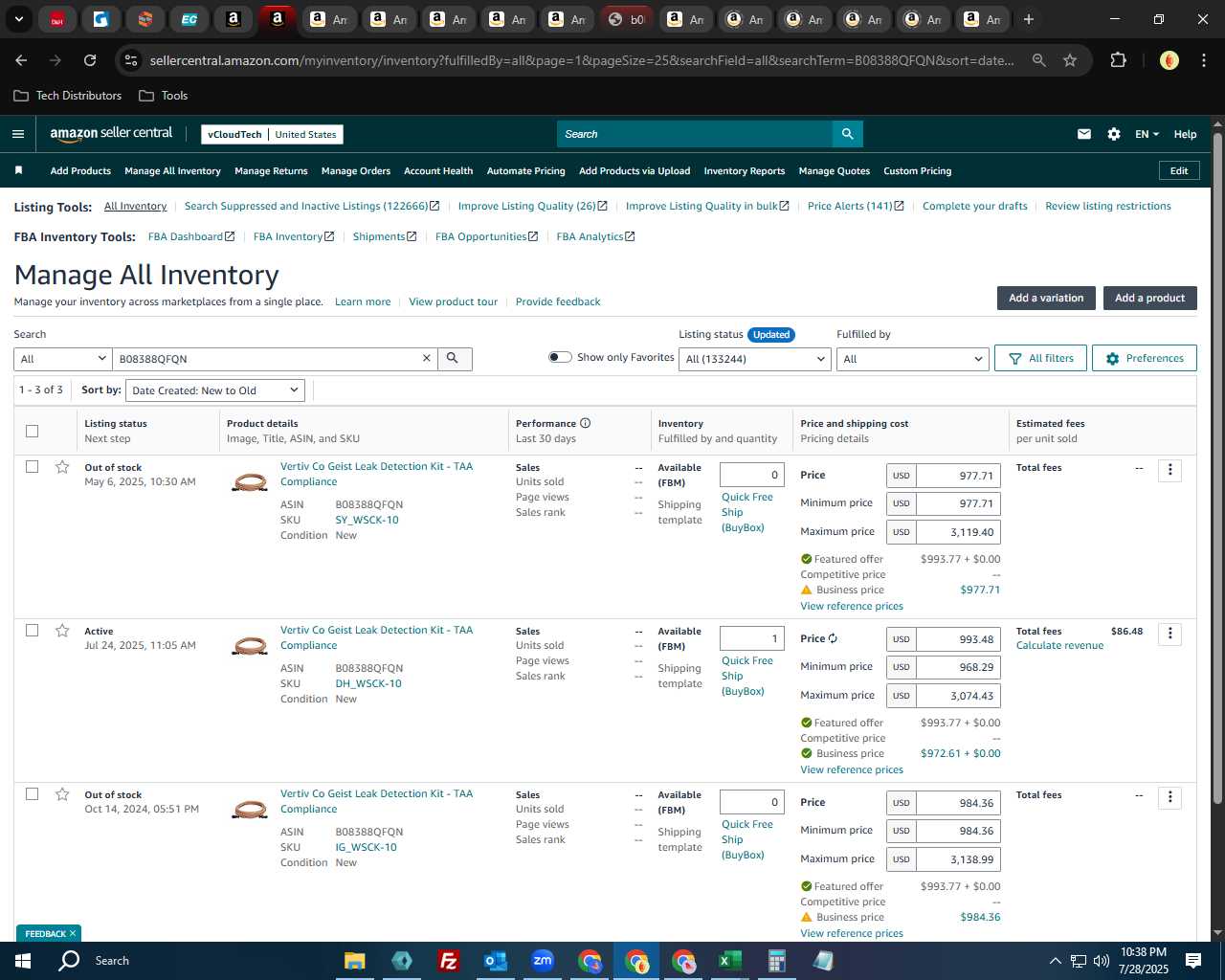Favorite the DH_WSCK-10 listing star

[x=62, y=631]
